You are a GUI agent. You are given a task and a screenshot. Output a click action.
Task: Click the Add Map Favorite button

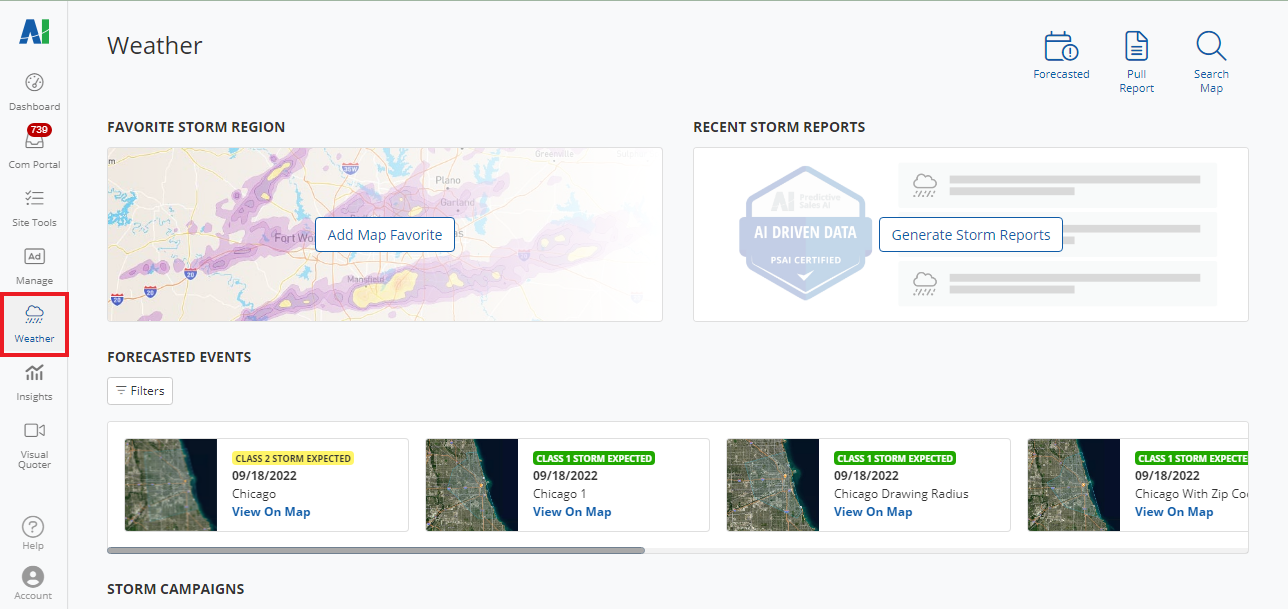(x=385, y=235)
